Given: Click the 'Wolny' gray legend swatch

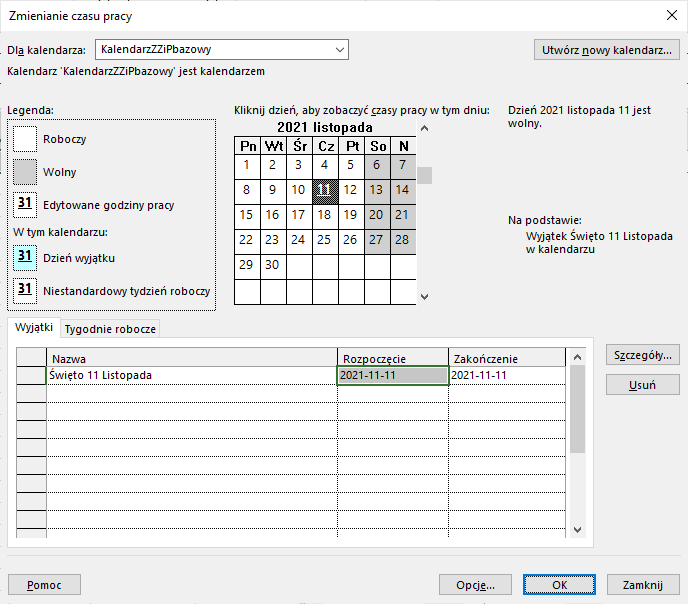Looking at the screenshot, I should coord(25,172).
